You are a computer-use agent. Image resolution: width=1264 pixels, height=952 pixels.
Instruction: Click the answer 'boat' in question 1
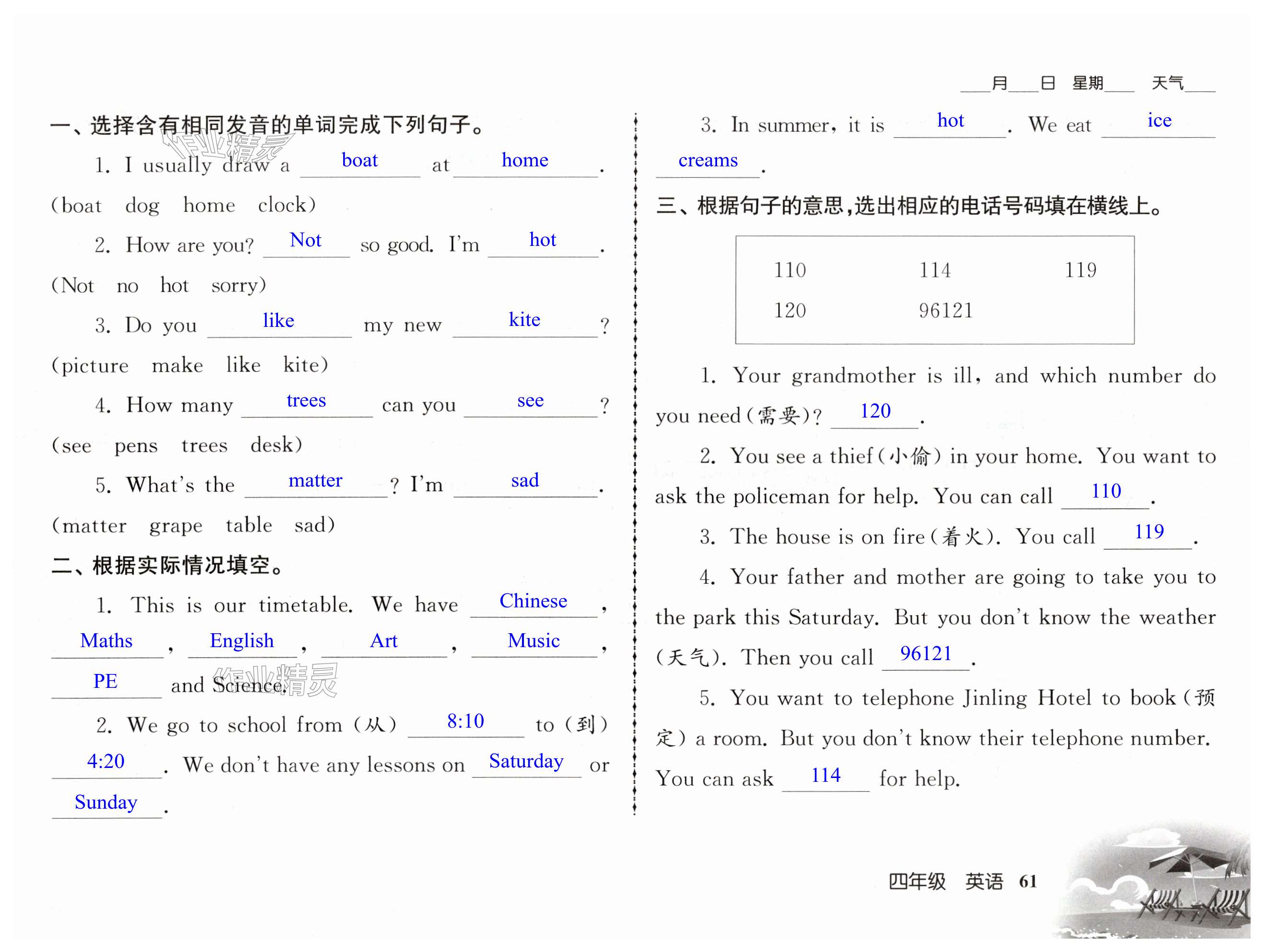[359, 161]
